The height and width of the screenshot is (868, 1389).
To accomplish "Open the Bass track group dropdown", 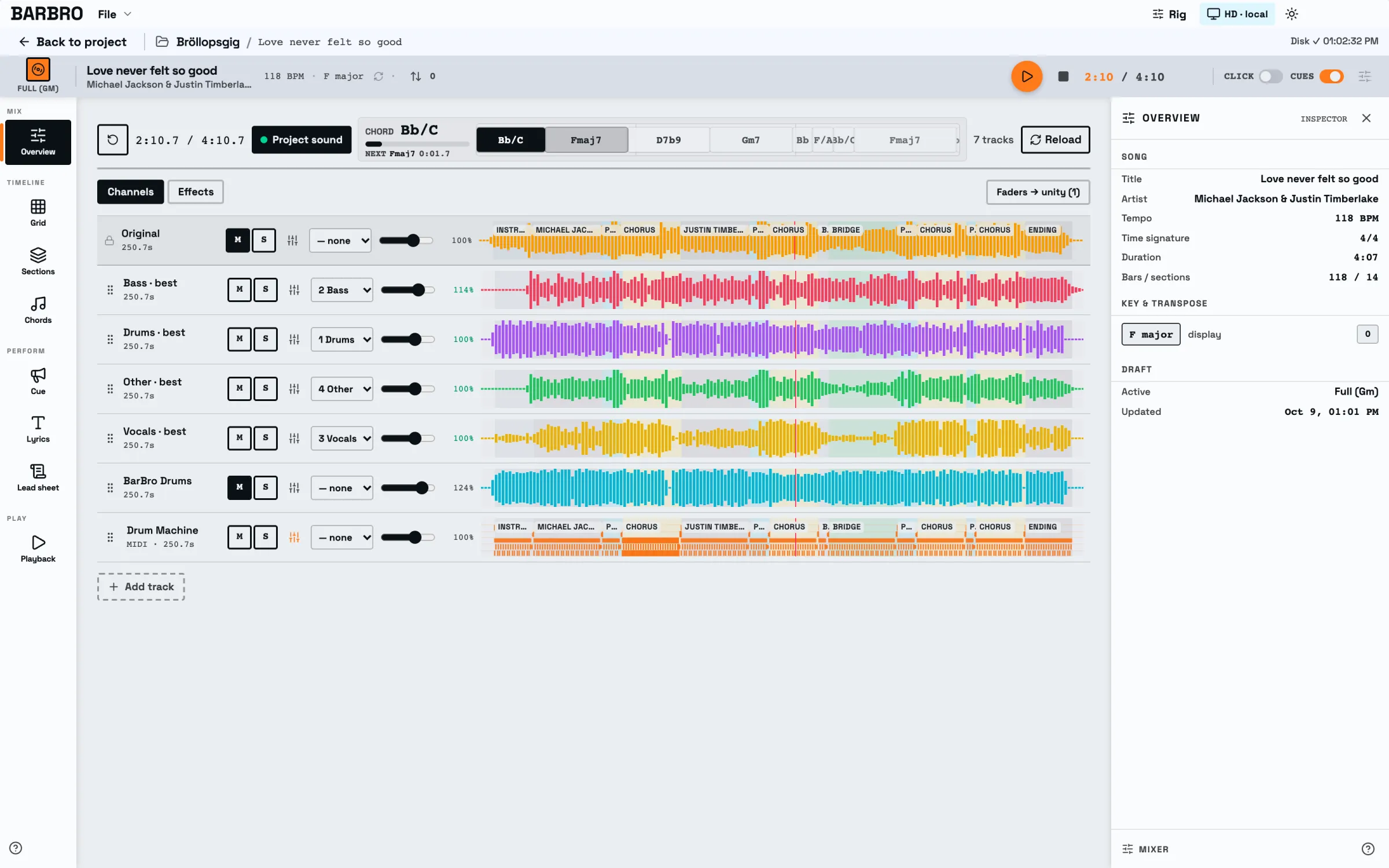I will coord(341,290).
